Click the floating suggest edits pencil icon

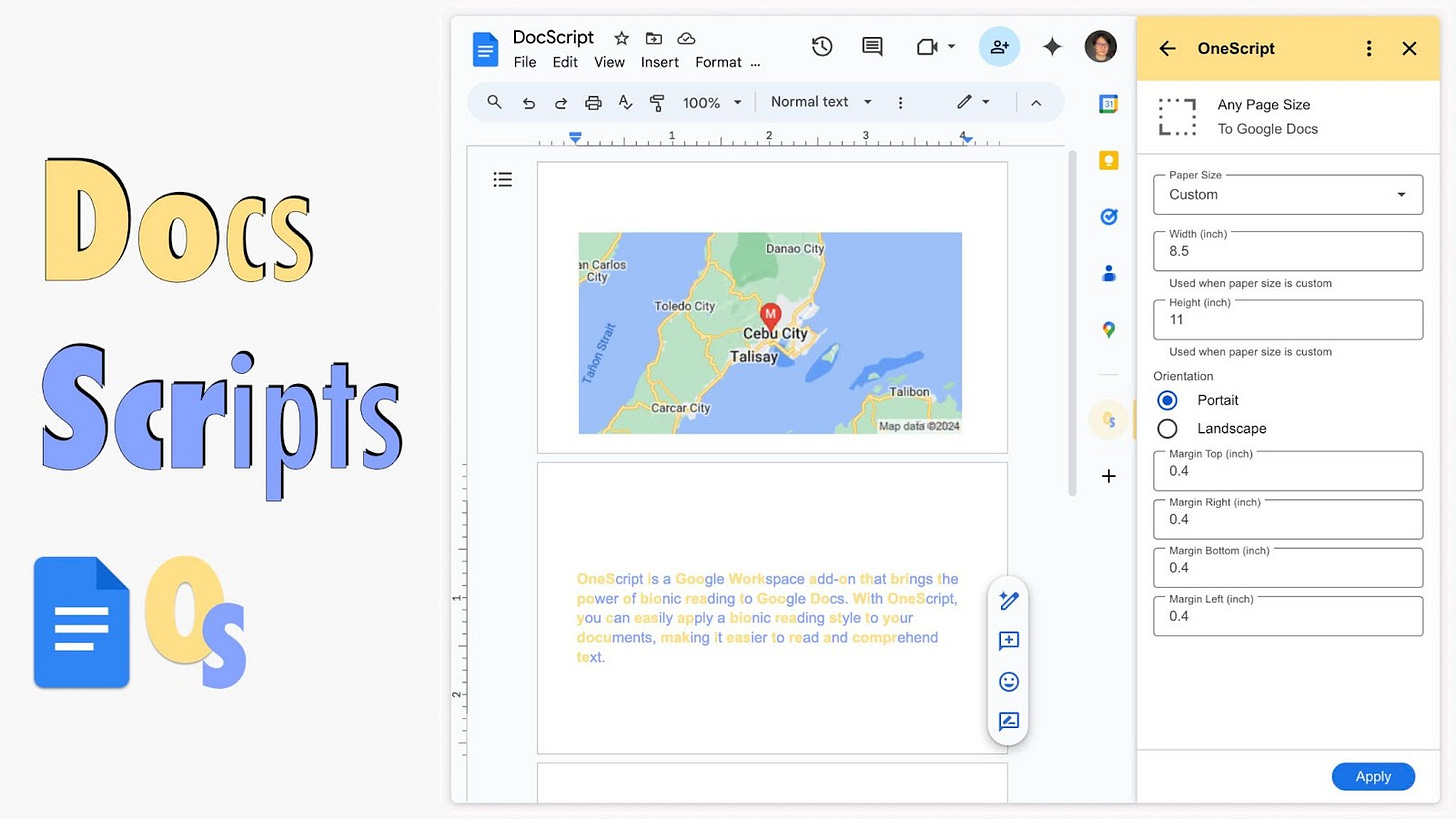click(x=1008, y=600)
